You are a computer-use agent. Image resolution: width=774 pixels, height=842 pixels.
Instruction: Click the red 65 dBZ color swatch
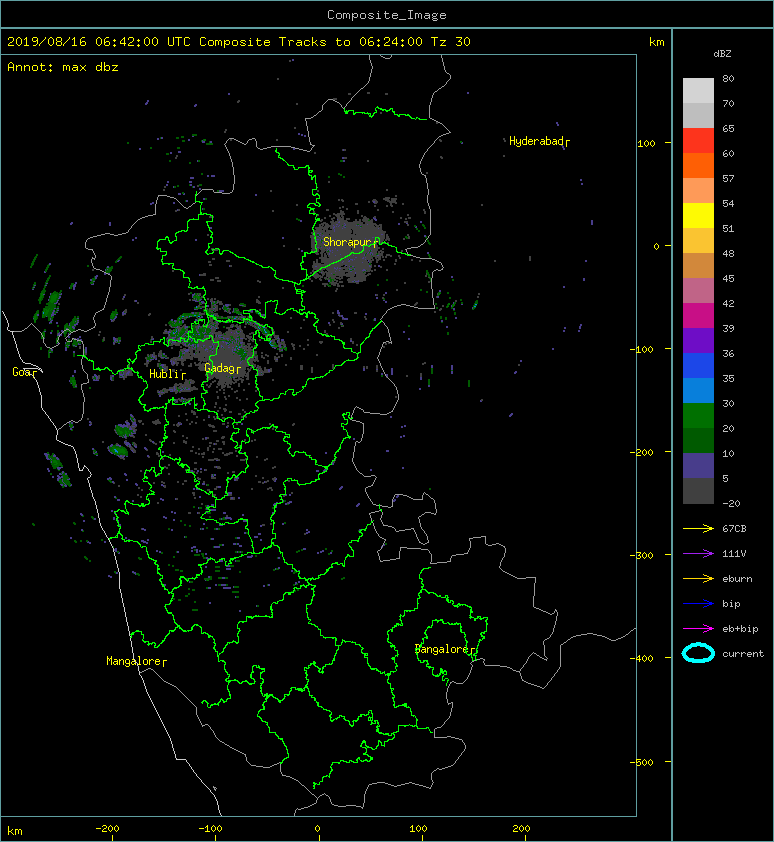pyautogui.click(x=698, y=140)
